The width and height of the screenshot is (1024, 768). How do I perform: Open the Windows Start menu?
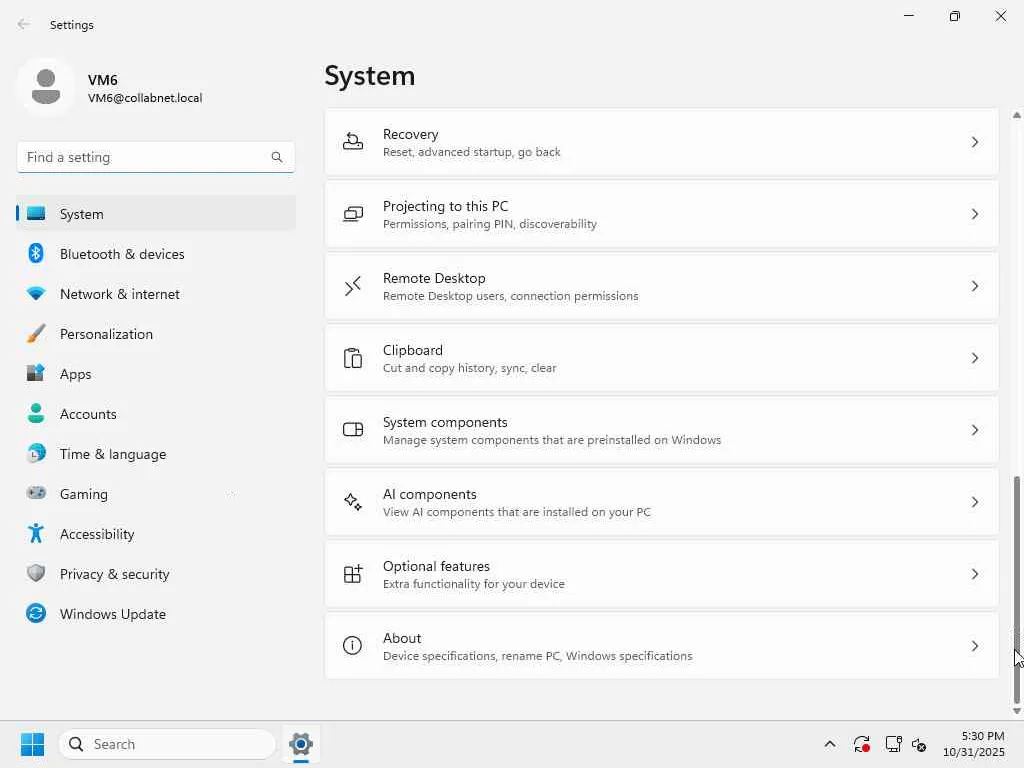click(32, 744)
